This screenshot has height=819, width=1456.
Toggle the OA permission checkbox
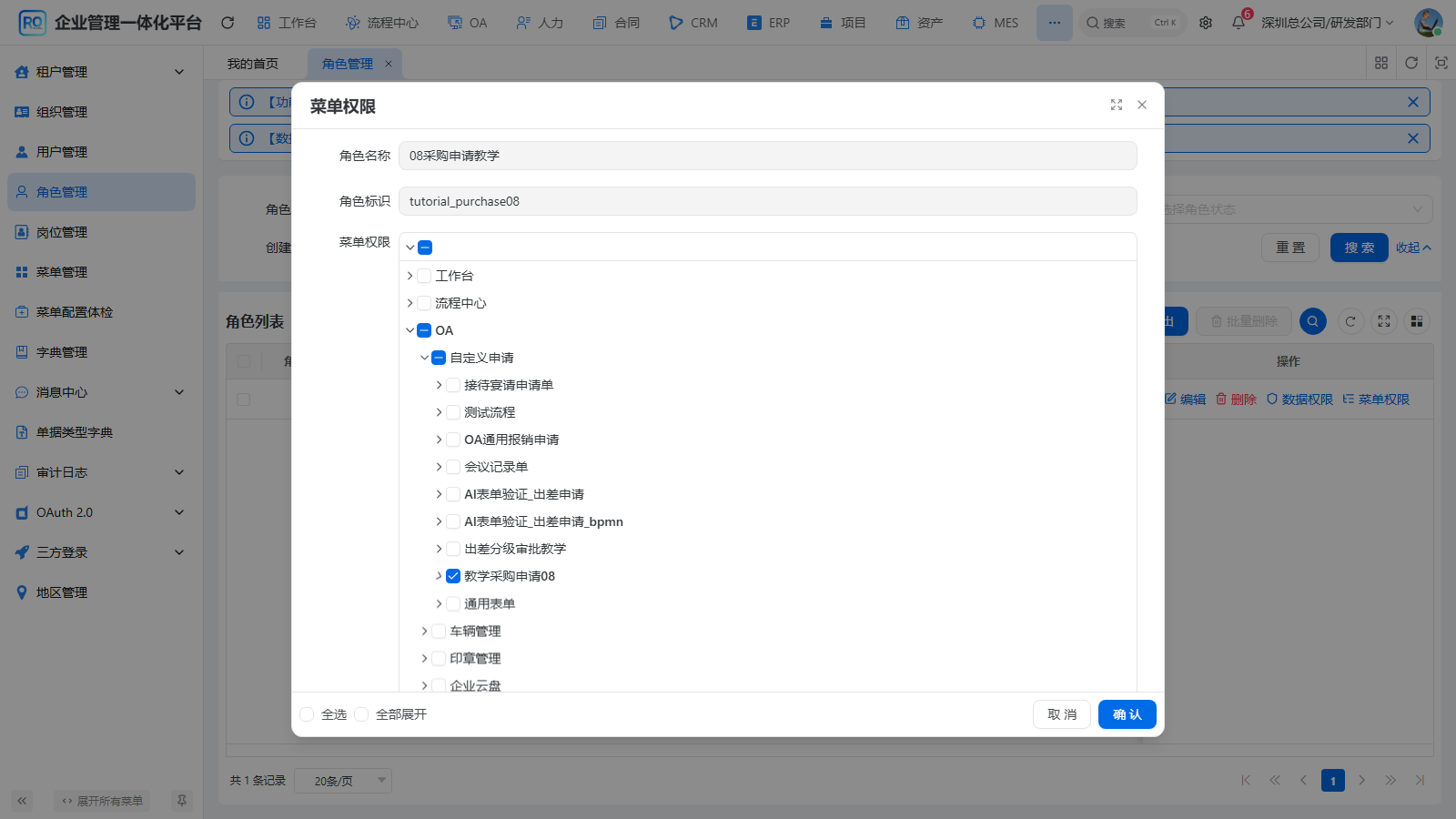coord(424,330)
